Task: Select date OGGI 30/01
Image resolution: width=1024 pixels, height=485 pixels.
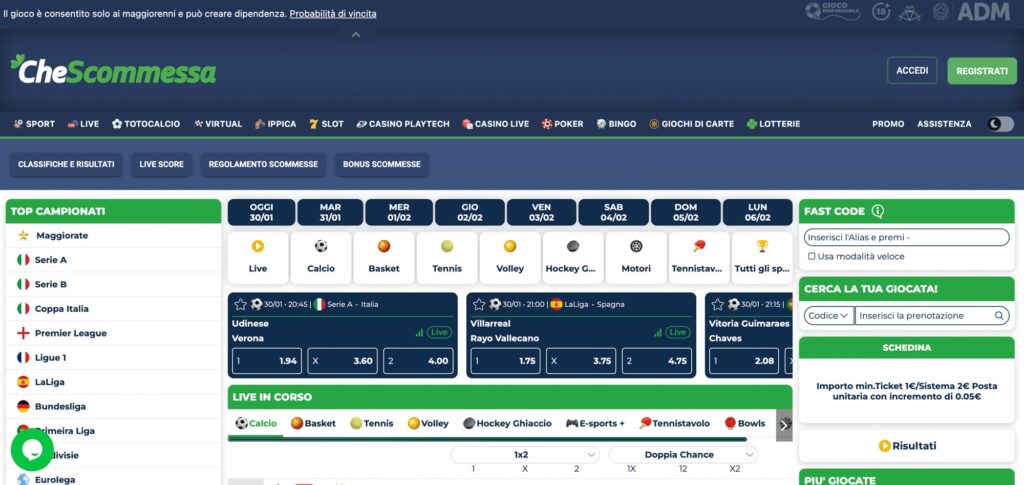Action: click(261, 212)
